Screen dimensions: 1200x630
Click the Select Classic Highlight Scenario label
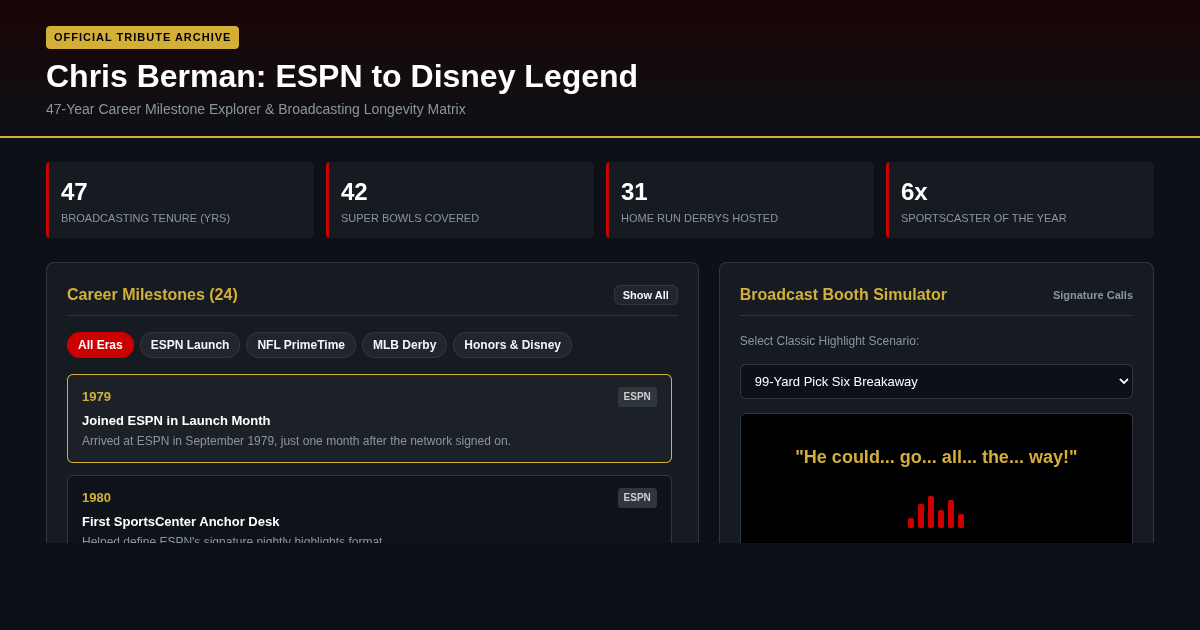pyautogui.click(x=829, y=341)
